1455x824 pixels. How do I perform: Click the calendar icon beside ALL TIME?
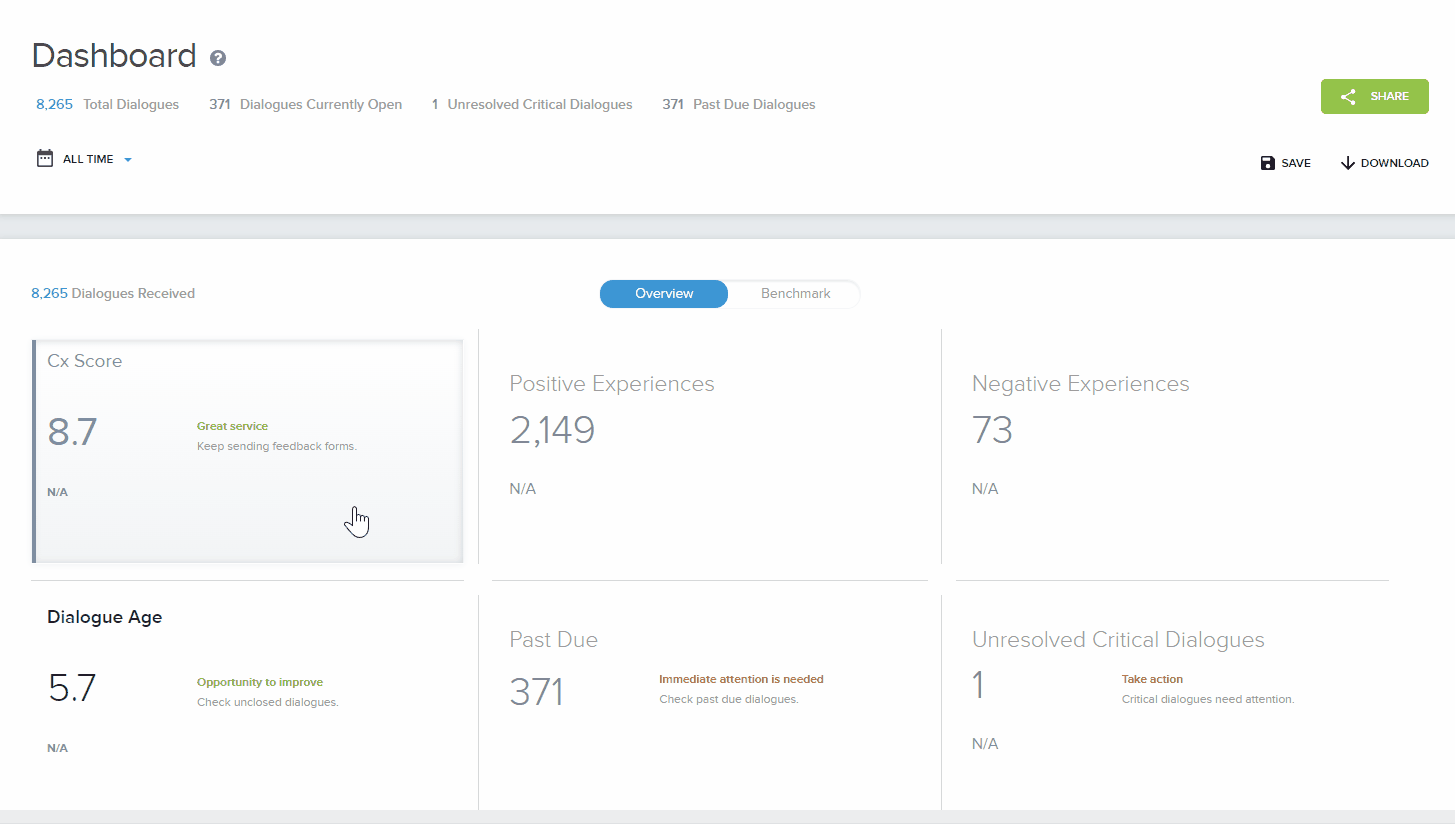coord(44,158)
